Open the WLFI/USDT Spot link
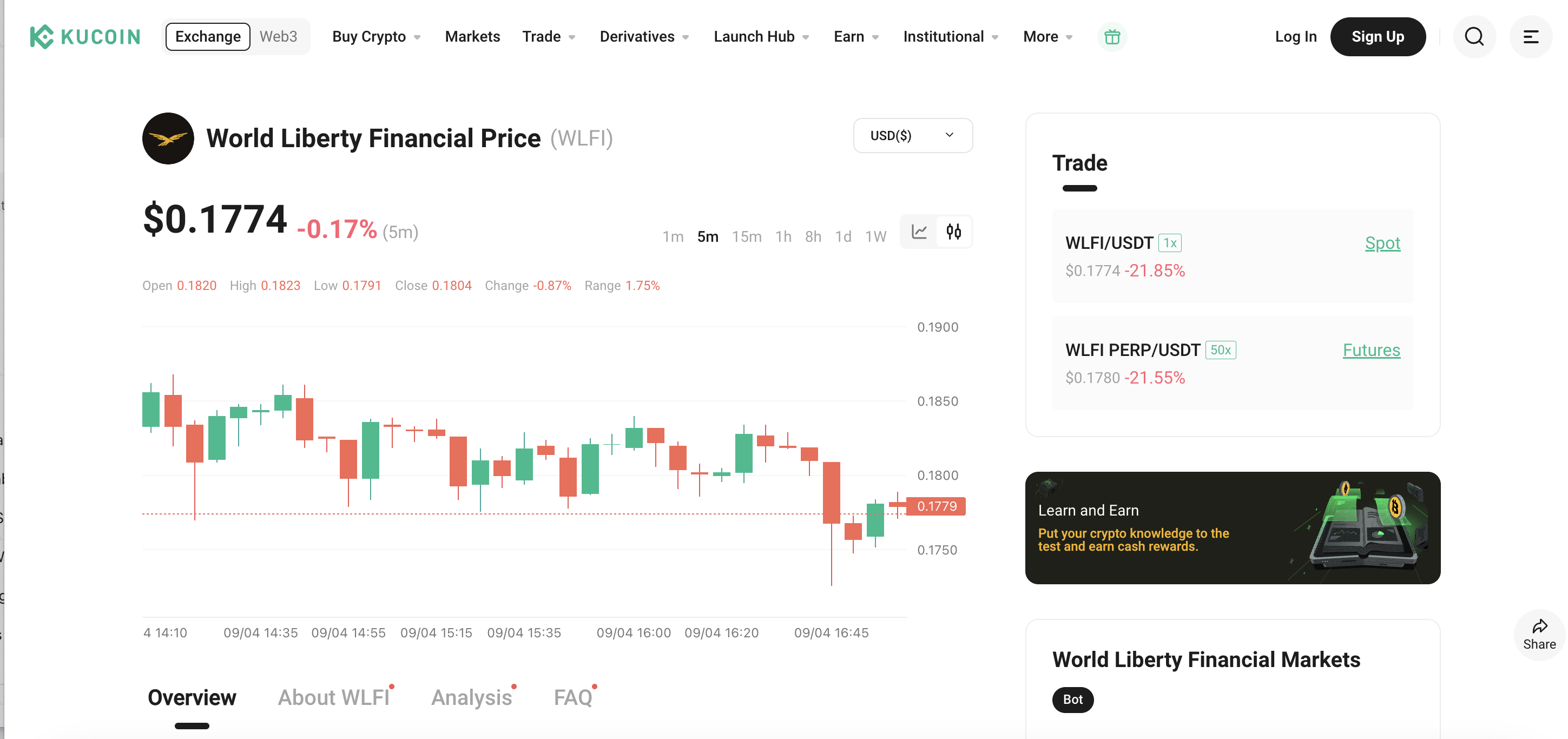 click(x=1382, y=243)
